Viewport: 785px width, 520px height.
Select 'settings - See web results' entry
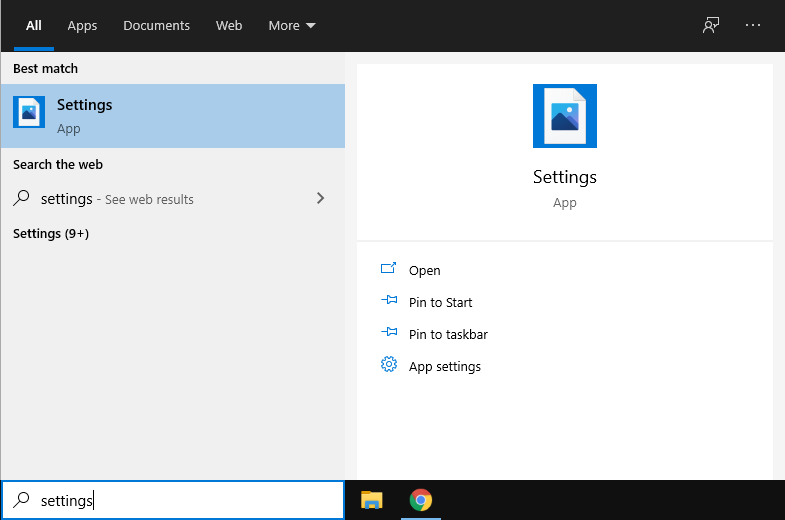tap(173, 199)
